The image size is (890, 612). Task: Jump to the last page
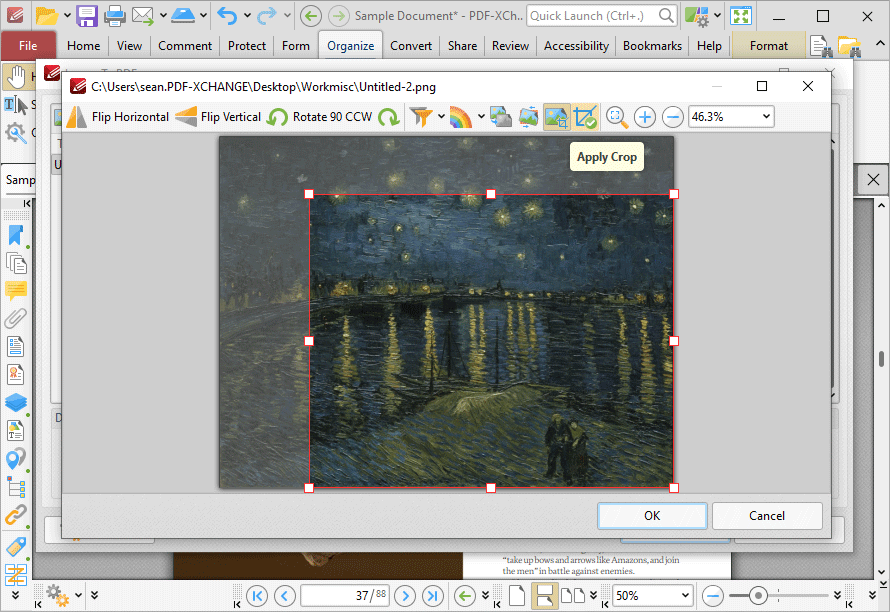pyautogui.click(x=433, y=596)
